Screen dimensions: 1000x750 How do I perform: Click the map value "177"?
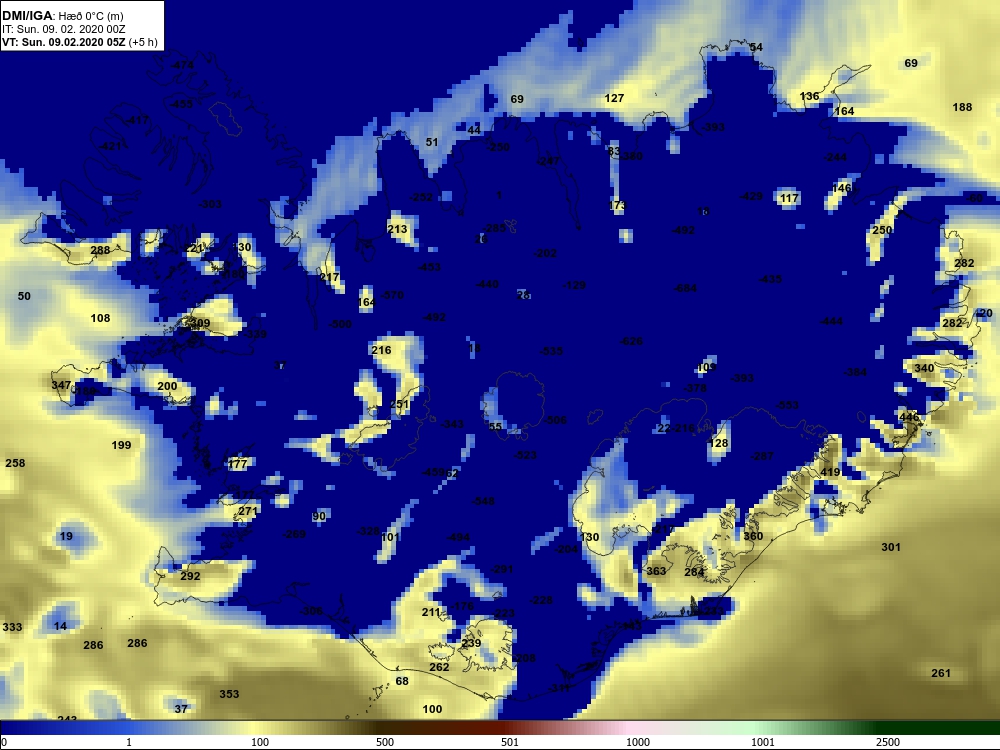click(237, 464)
